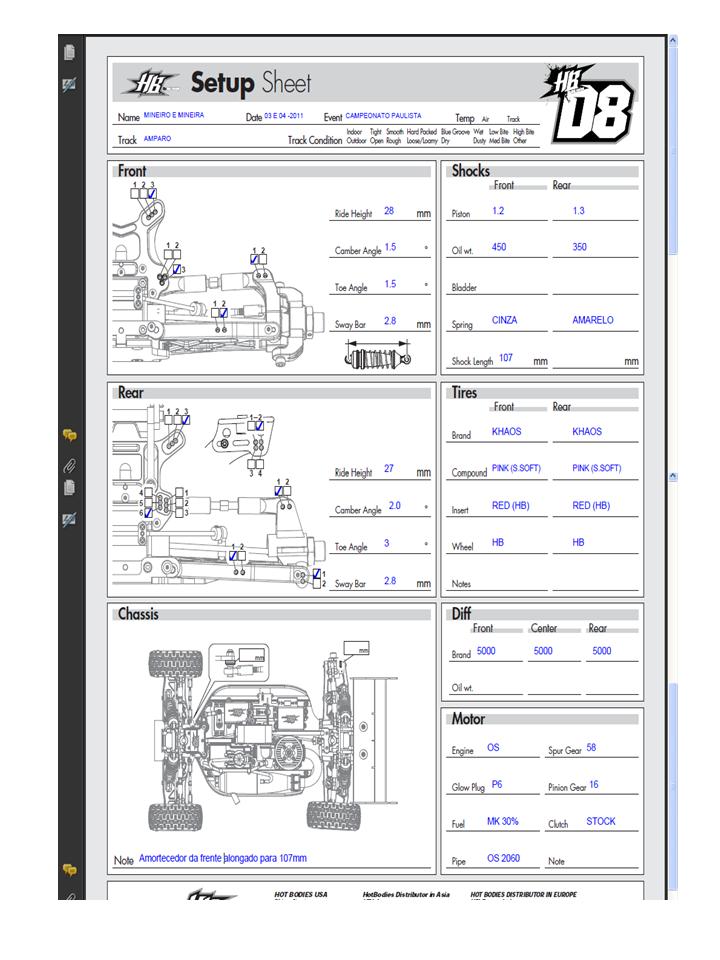
Task: Click scrollbar arrow beside Tires Compound row
Action: coord(673,476)
